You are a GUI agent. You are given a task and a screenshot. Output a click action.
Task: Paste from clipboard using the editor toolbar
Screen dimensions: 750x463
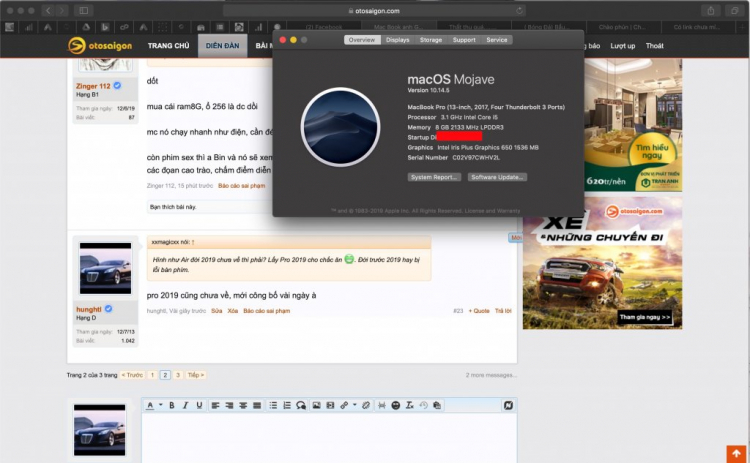click(437, 405)
